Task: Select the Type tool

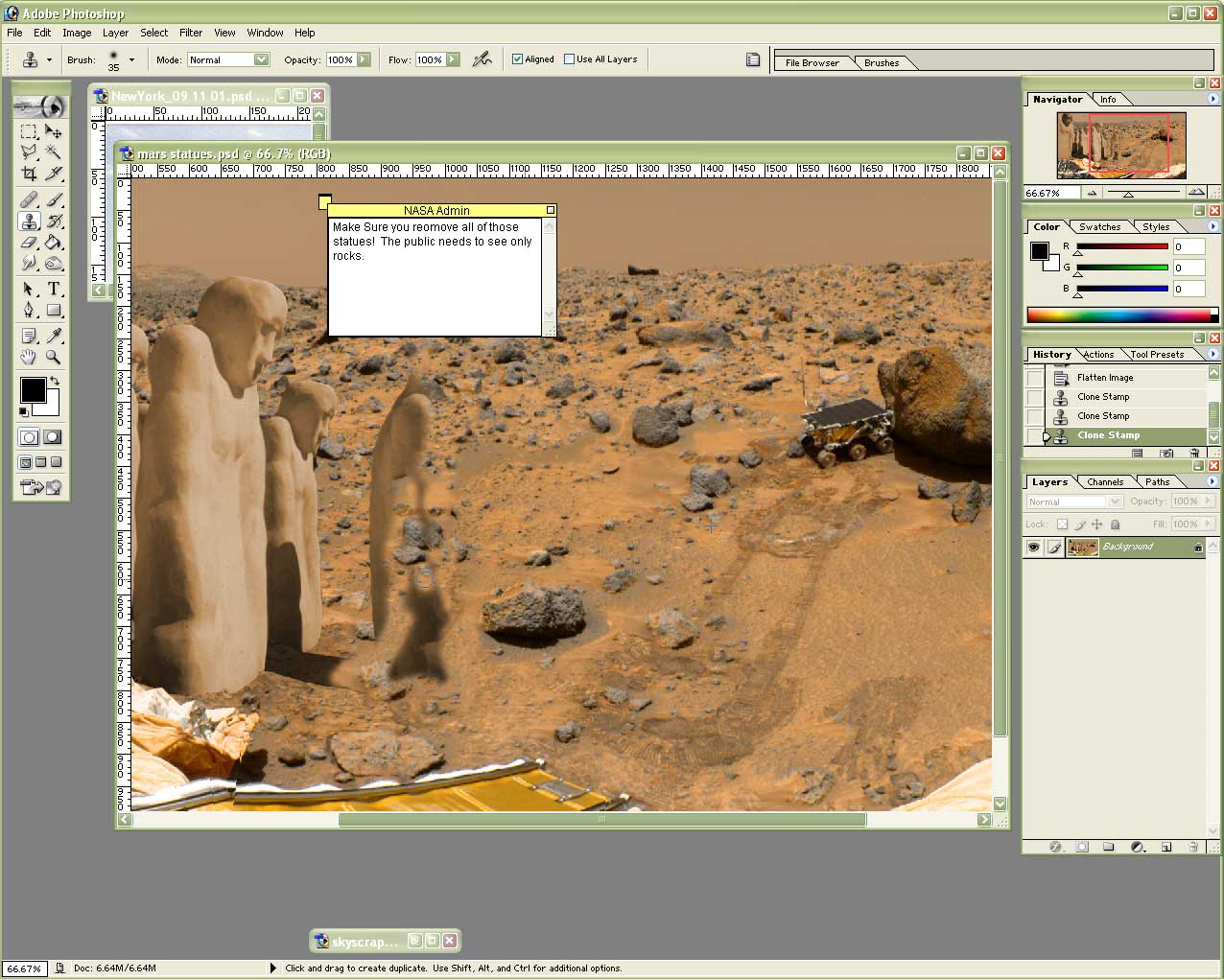Action: point(54,288)
